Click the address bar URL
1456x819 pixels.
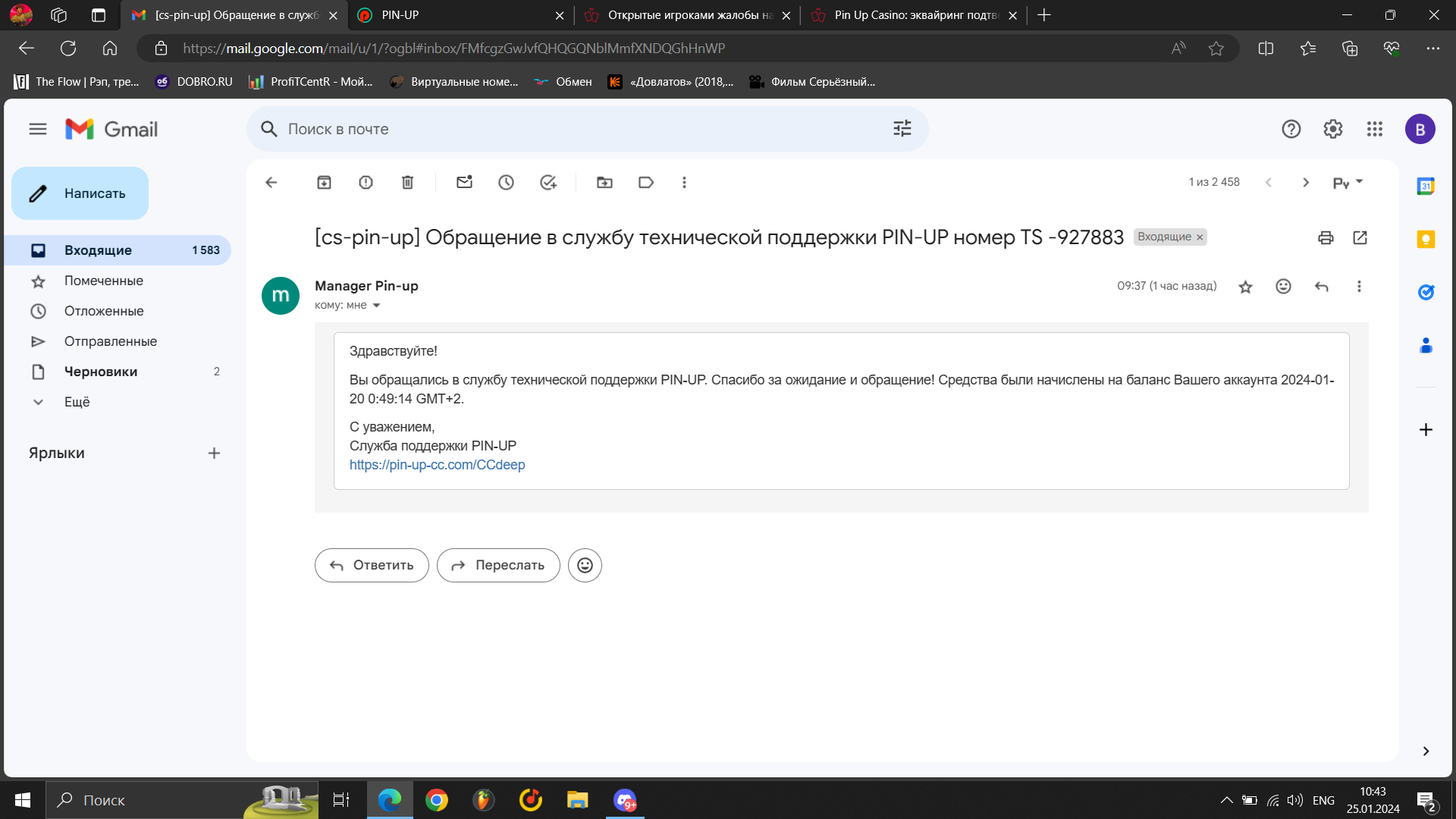(x=453, y=49)
